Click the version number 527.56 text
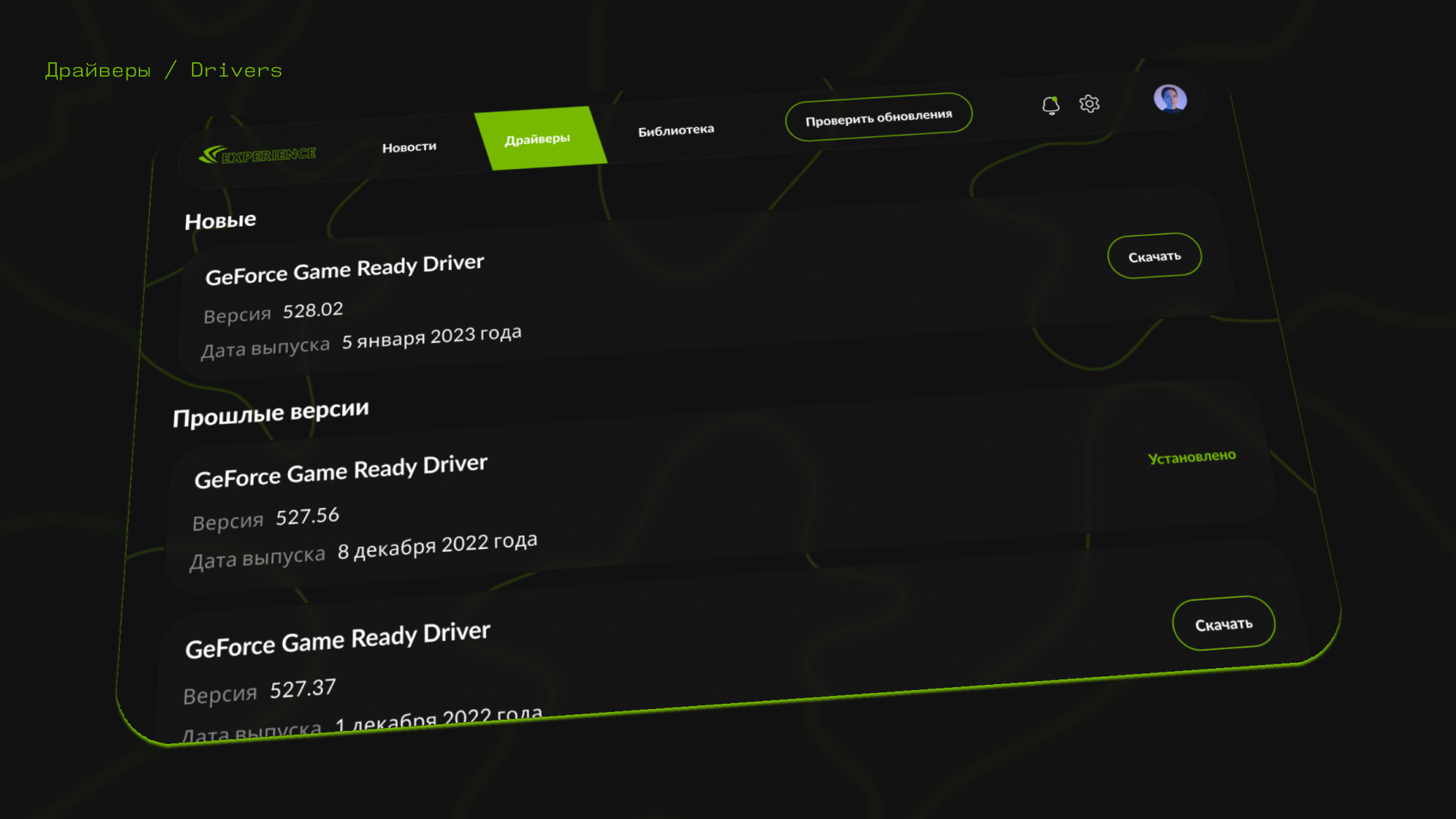1456x819 pixels. pyautogui.click(x=307, y=517)
